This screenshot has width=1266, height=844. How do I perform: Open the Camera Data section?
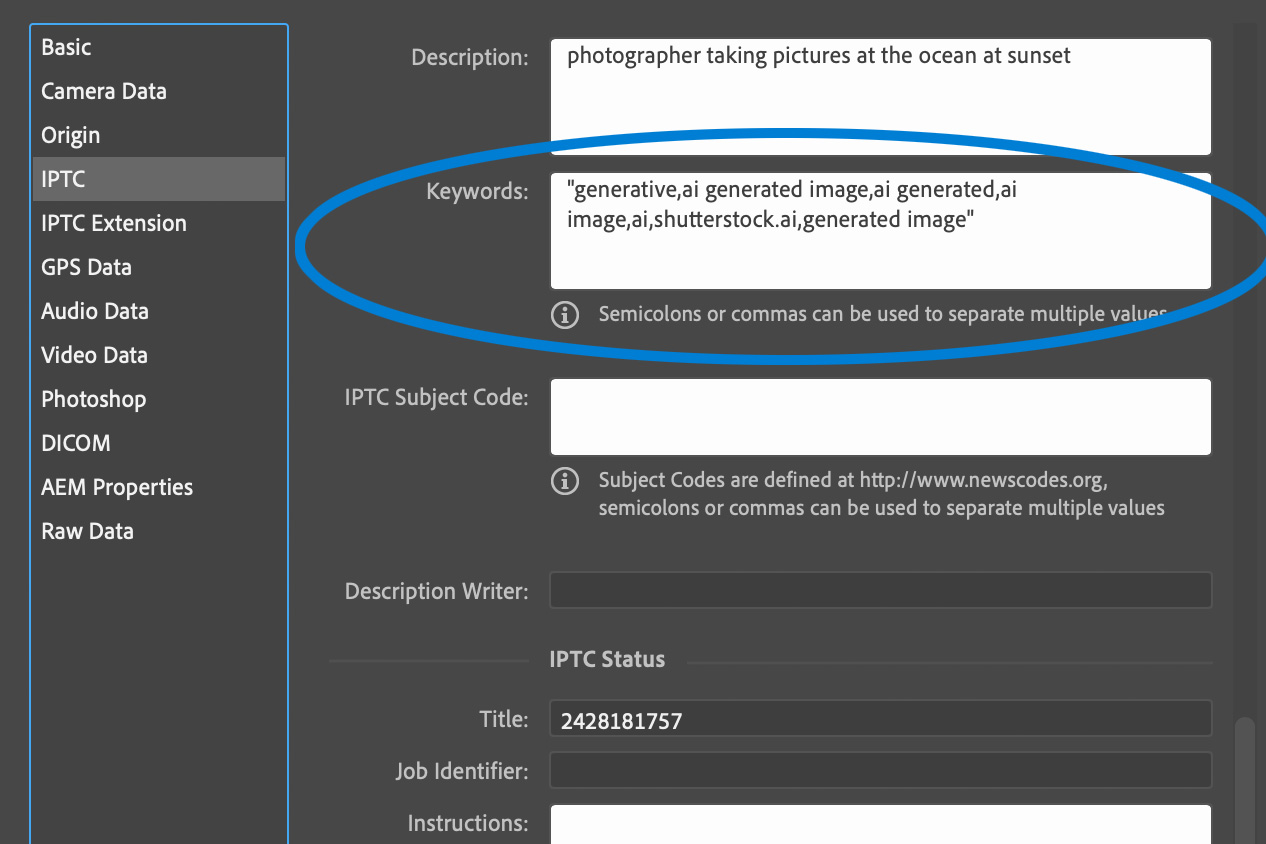click(103, 91)
